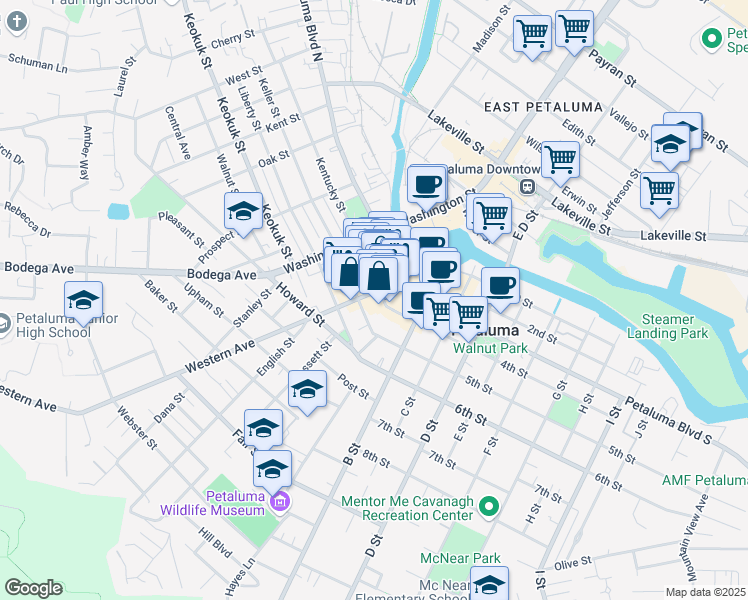Select the left shopping bag marker near Washington St
Viewport: 748px width, 600px height.
click(350, 273)
